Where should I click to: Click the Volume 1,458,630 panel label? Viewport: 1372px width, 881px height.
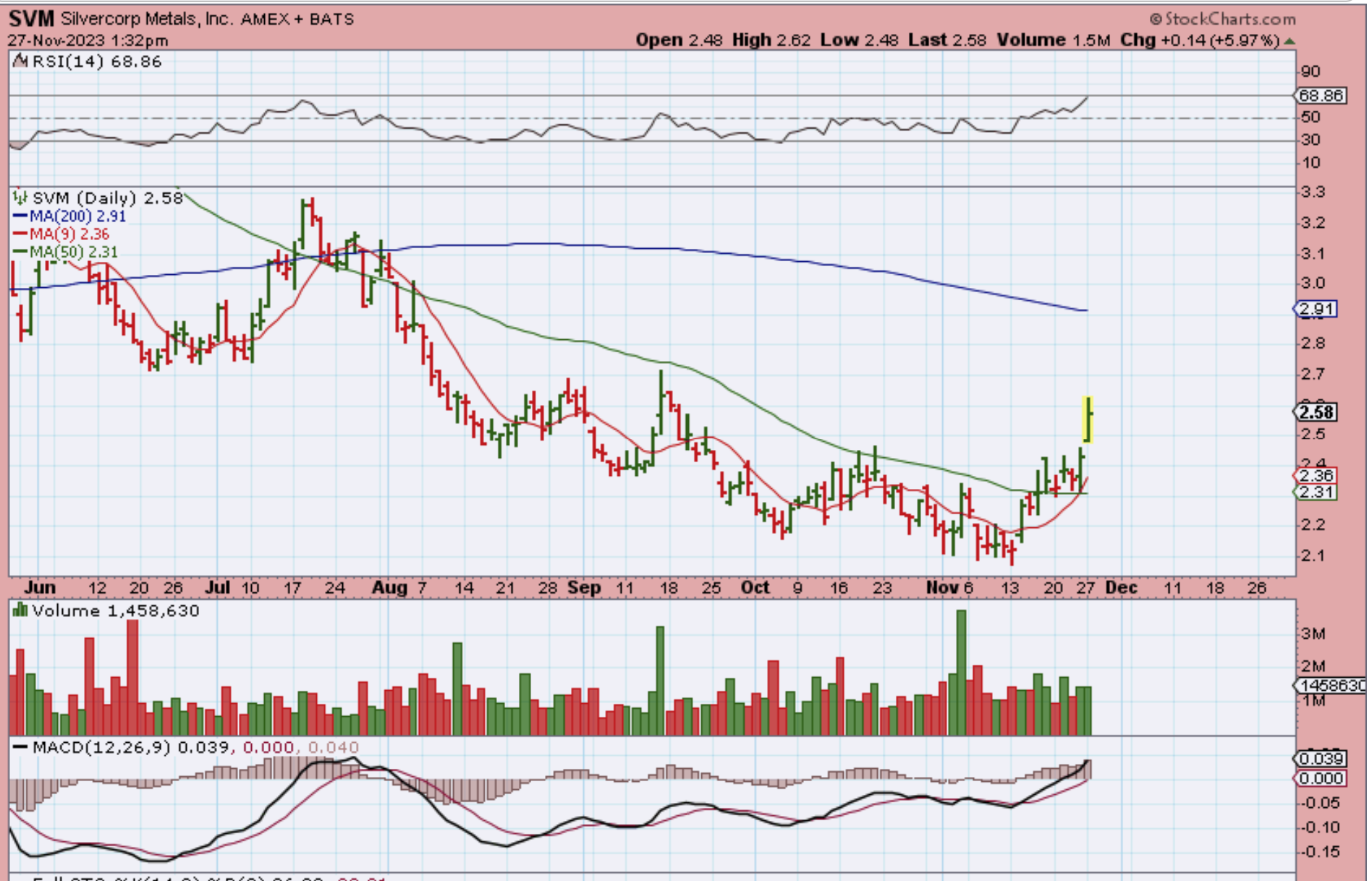coord(116,610)
